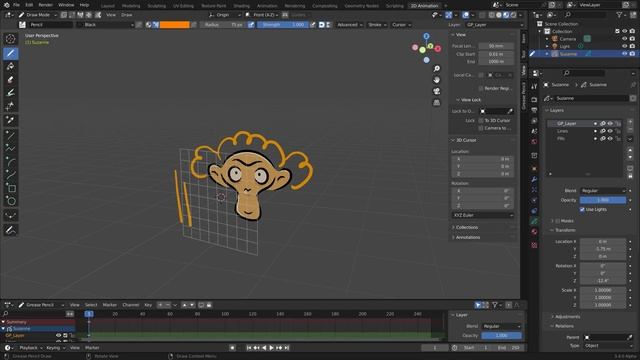Select the Curve tool
The width and height of the screenshot is (640, 360).
(11, 175)
